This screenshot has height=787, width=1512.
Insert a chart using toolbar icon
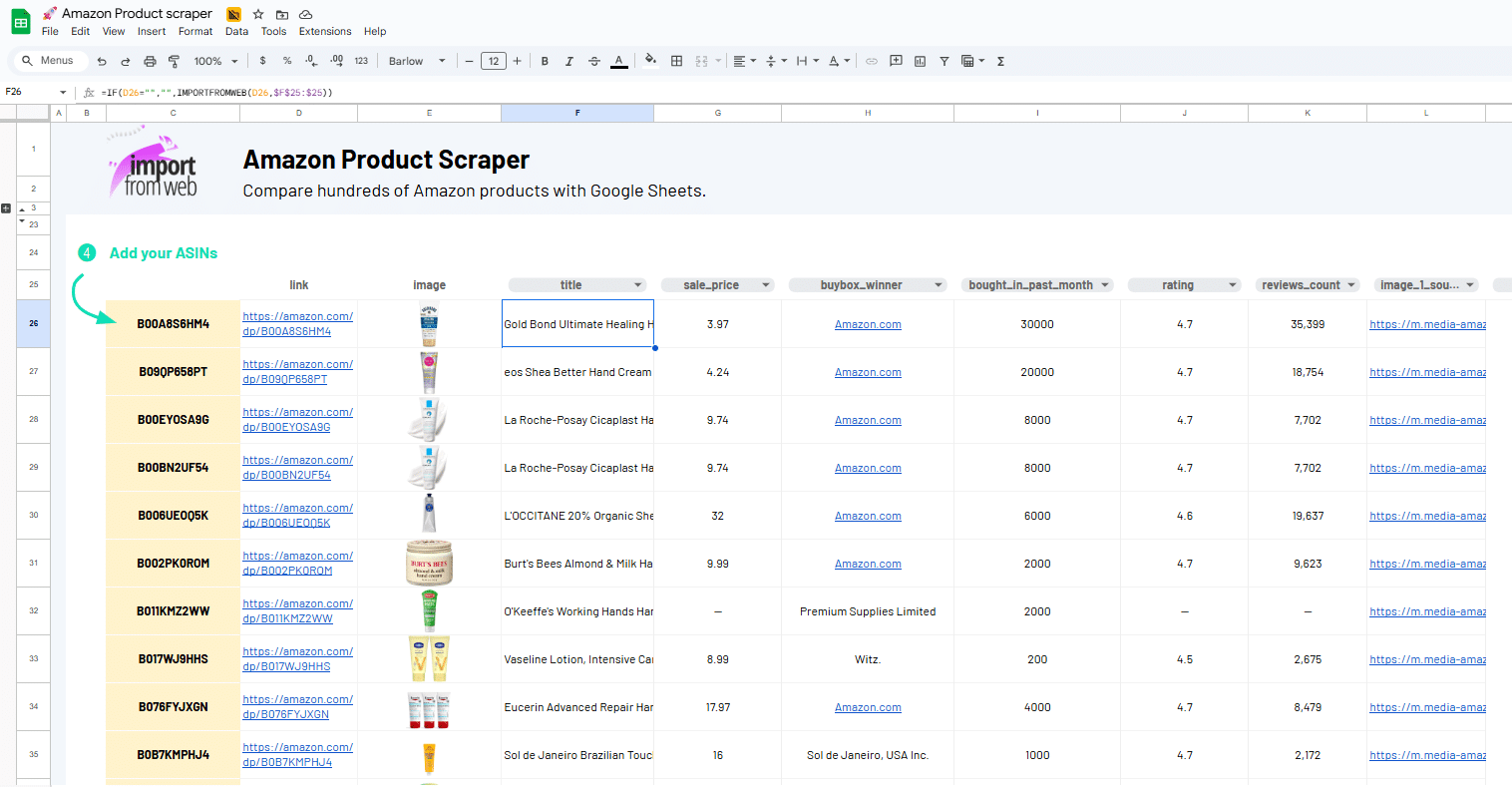point(920,61)
